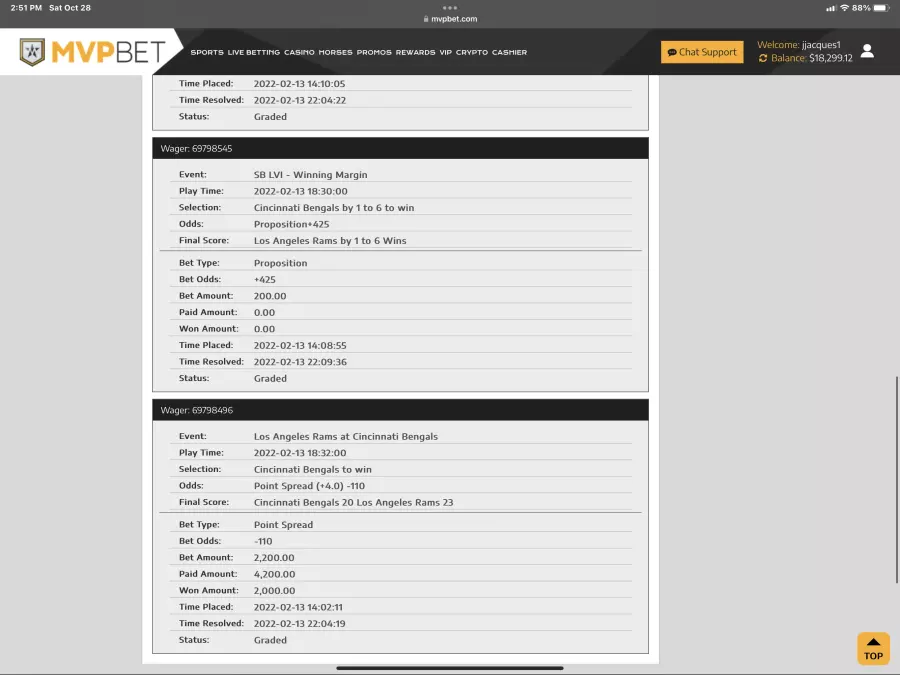Click the Balance $18,299.12 amount
This screenshot has height=675, width=900.
pyautogui.click(x=831, y=58)
